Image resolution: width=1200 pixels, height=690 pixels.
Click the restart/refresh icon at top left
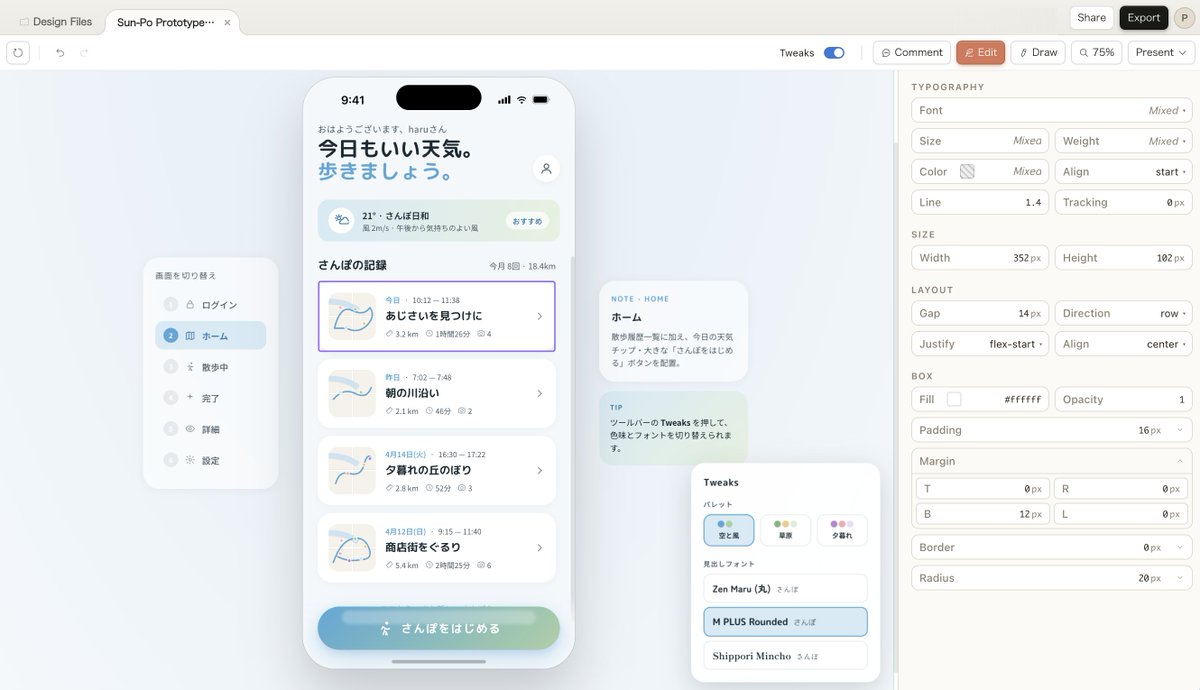[18, 51]
